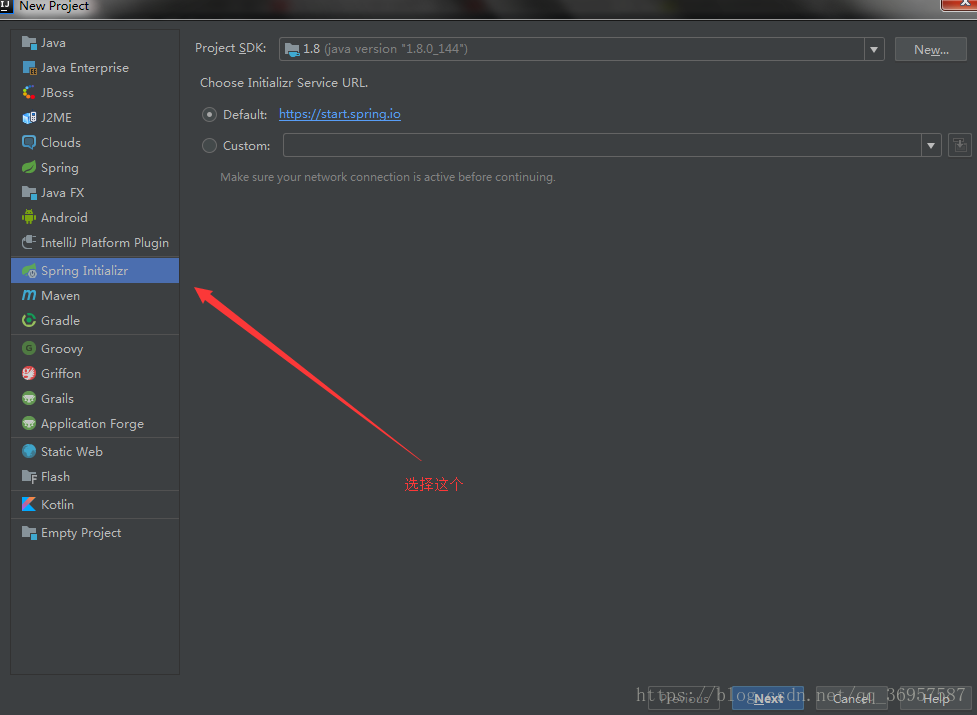Open the Project SDK dropdown arrow
Image resolution: width=977 pixels, height=715 pixels.
click(x=874, y=49)
